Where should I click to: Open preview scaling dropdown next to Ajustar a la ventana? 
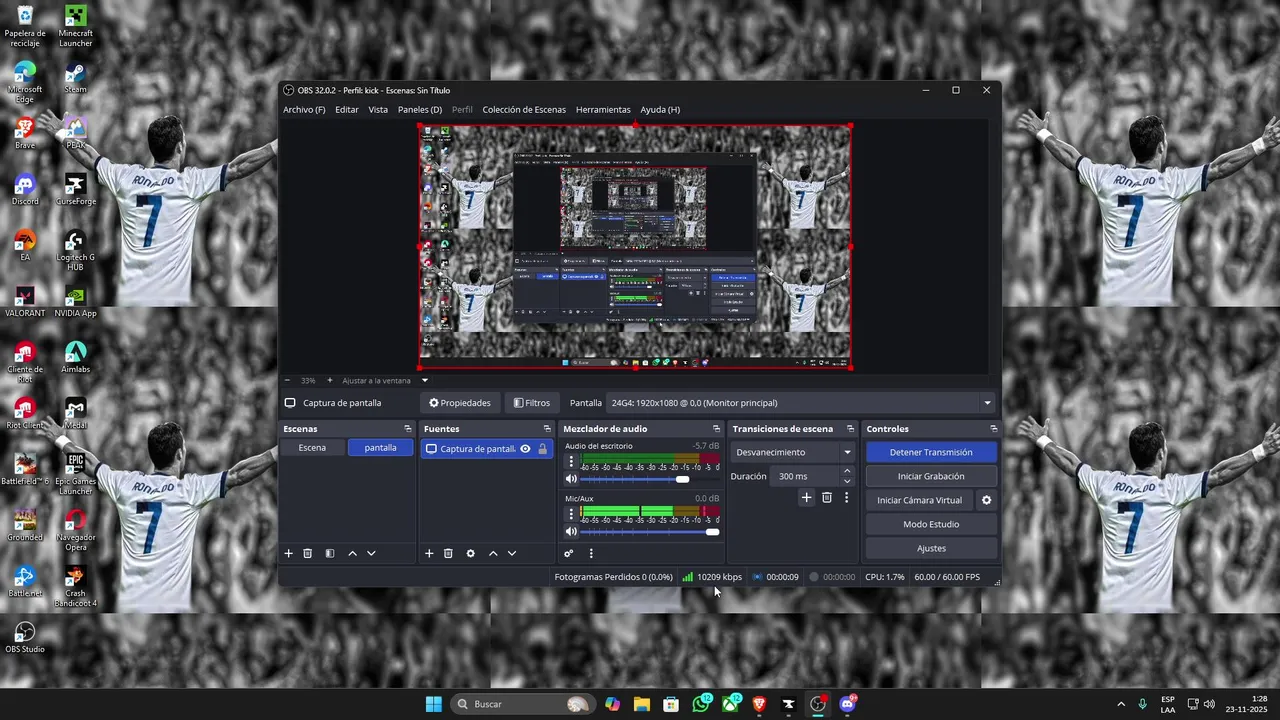tap(424, 380)
